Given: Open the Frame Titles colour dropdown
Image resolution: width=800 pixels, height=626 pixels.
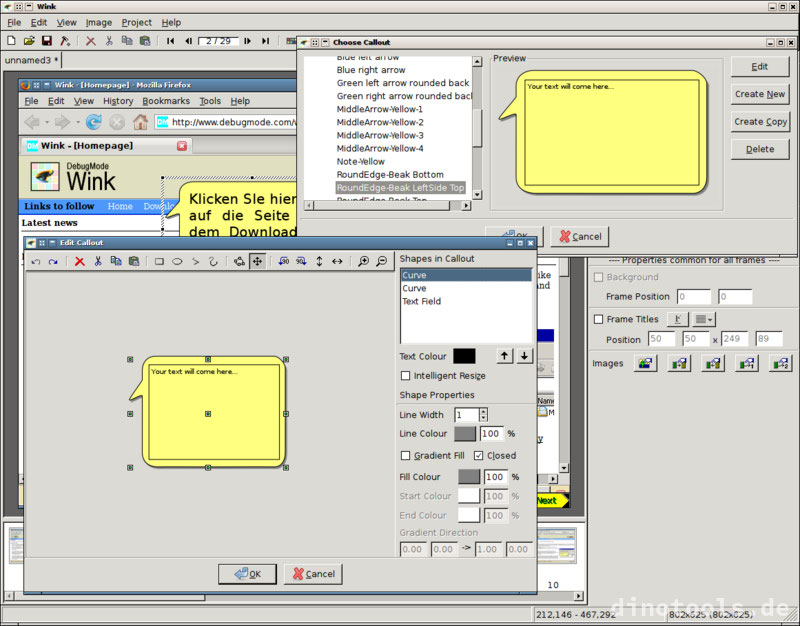Looking at the screenshot, I should [x=705, y=319].
